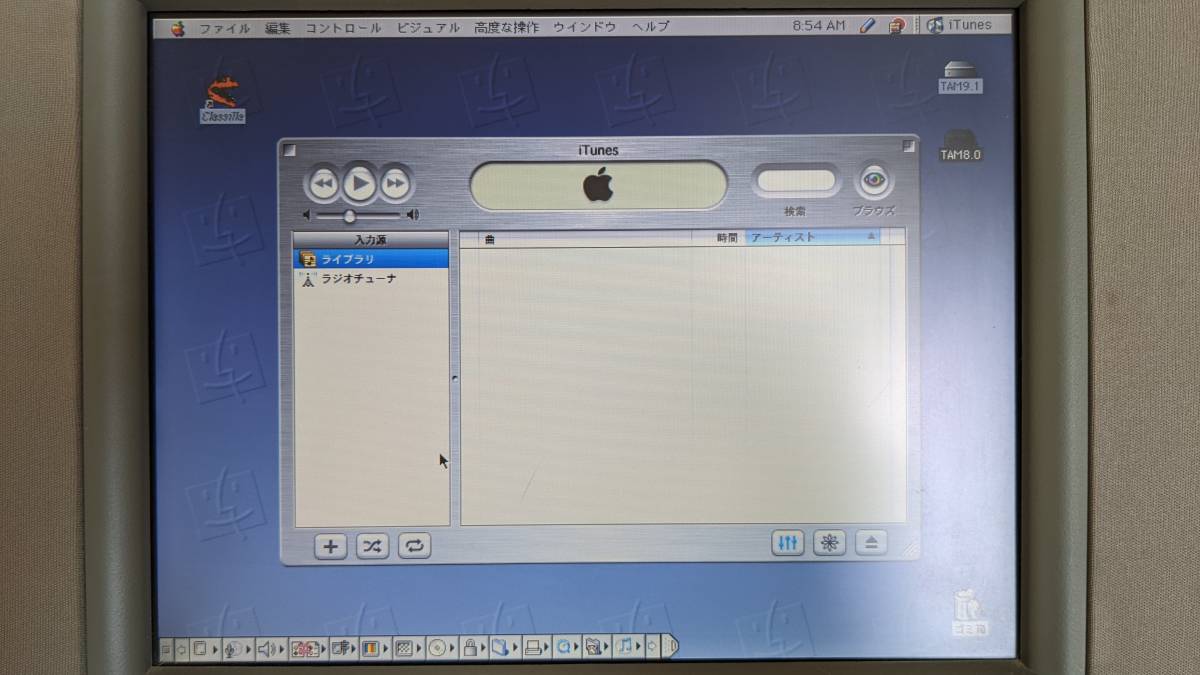Sort by the アーティスト column header
This screenshot has height=675, width=1200.
[812, 237]
